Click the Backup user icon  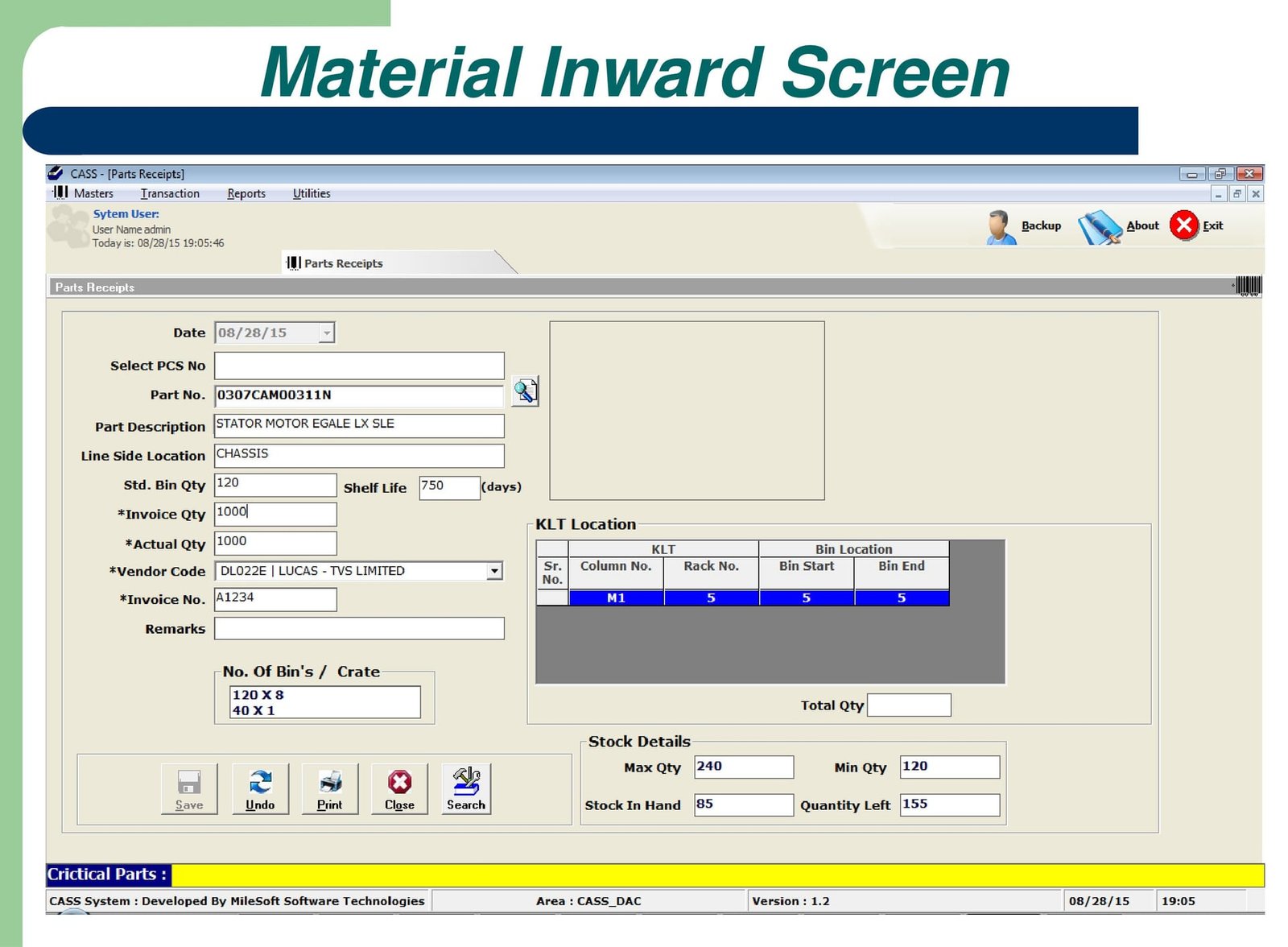pyautogui.click(x=1001, y=227)
